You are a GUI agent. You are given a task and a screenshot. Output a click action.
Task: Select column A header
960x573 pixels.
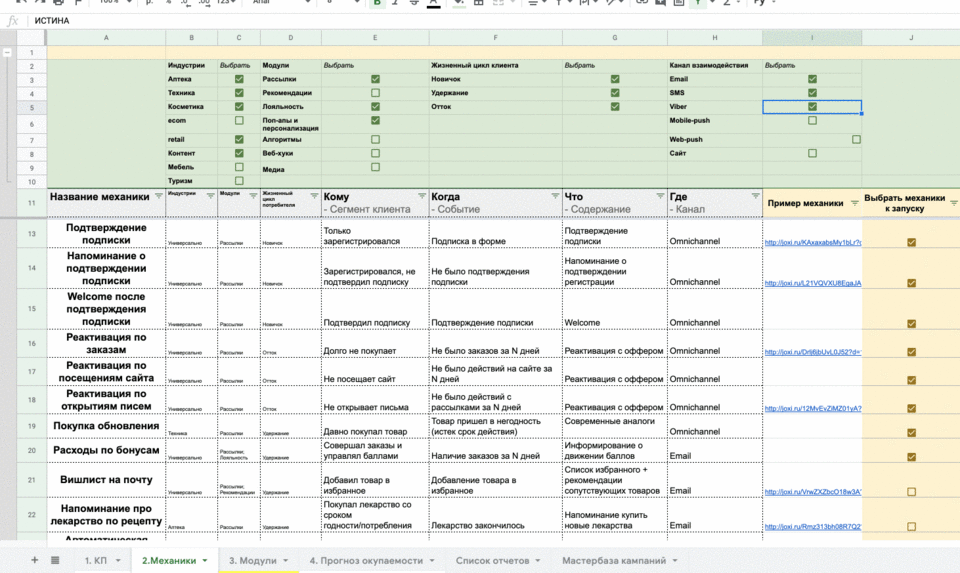click(x=106, y=37)
